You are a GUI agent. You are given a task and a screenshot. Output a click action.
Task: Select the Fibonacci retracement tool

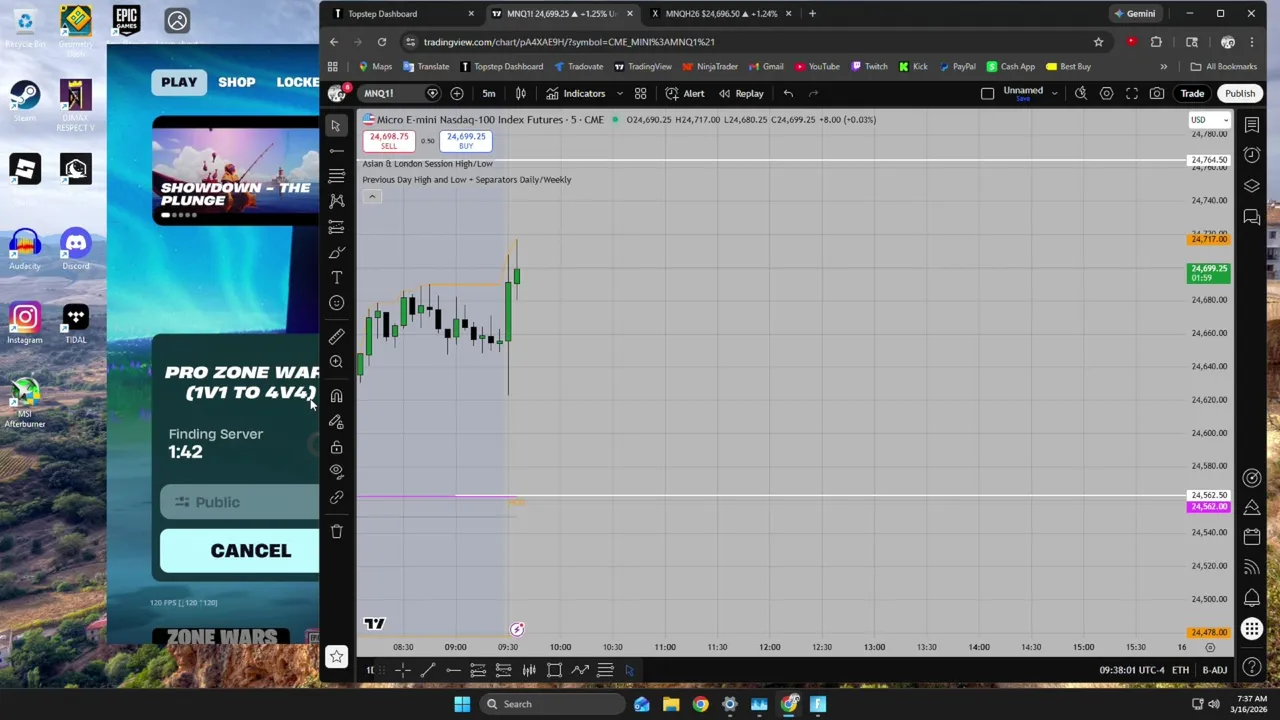pyautogui.click(x=336, y=176)
